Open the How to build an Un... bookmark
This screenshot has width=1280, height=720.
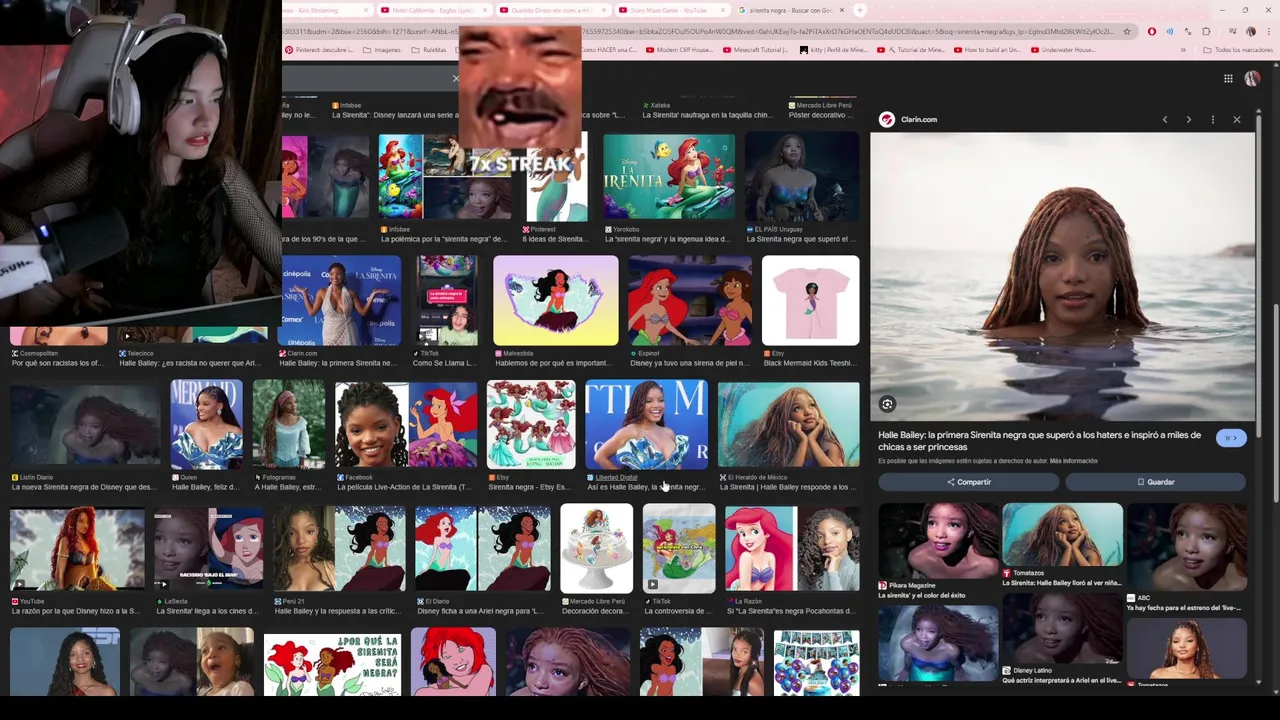click(x=987, y=50)
